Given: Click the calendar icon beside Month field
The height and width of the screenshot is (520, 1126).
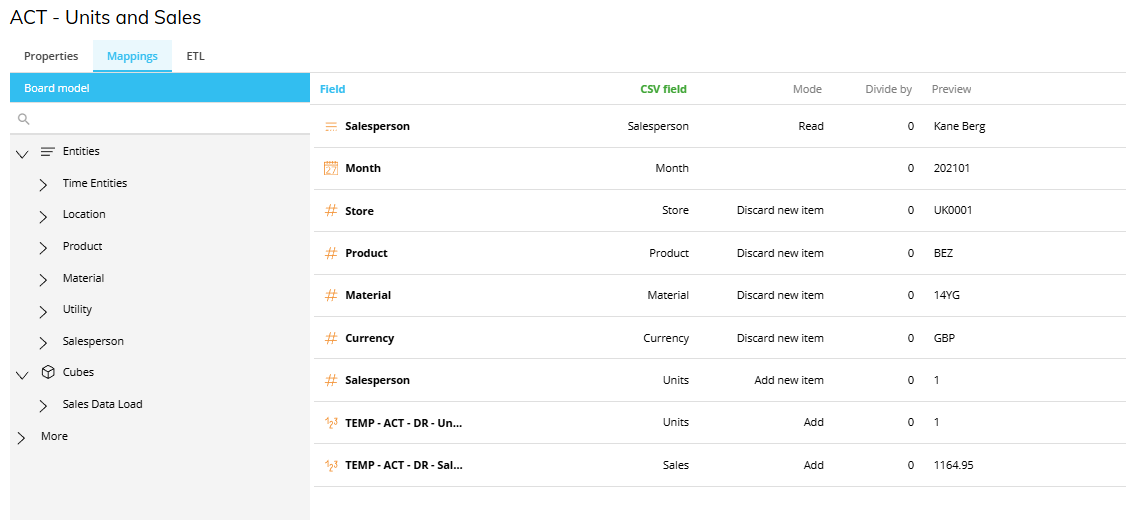Looking at the screenshot, I should point(331,168).
